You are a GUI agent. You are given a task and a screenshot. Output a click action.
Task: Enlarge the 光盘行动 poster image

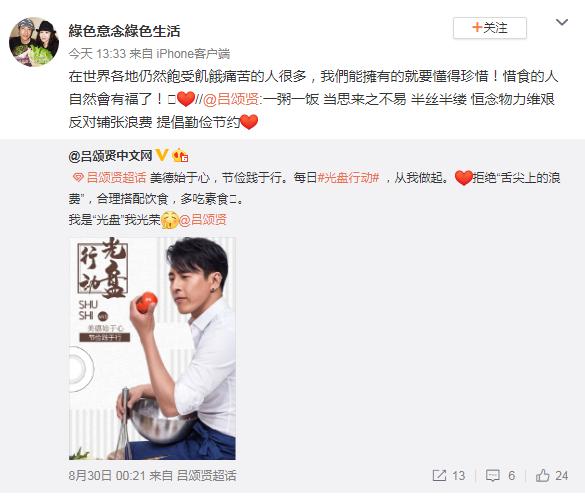[x=152, y=348]
